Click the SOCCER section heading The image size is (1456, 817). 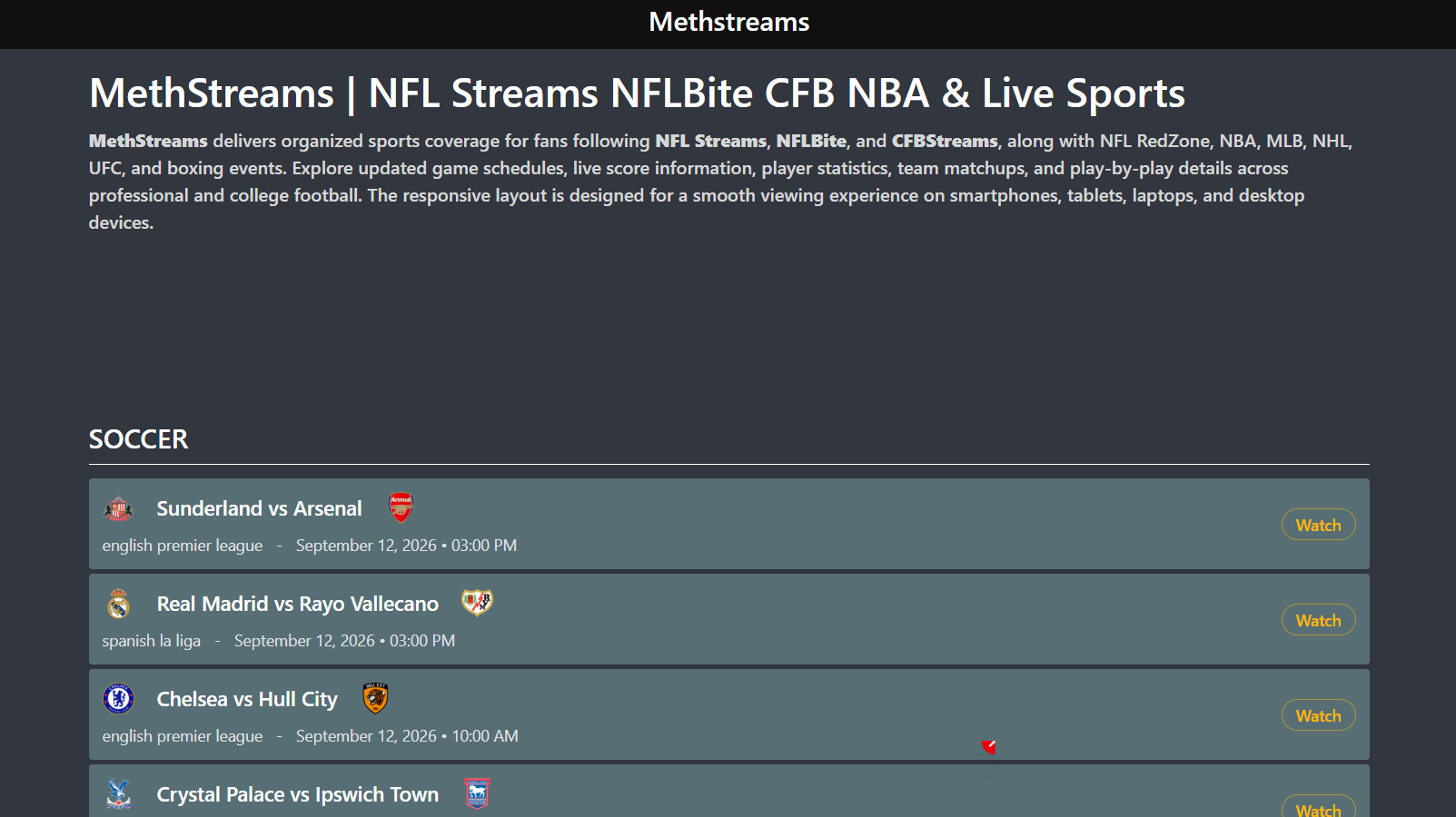138,439
